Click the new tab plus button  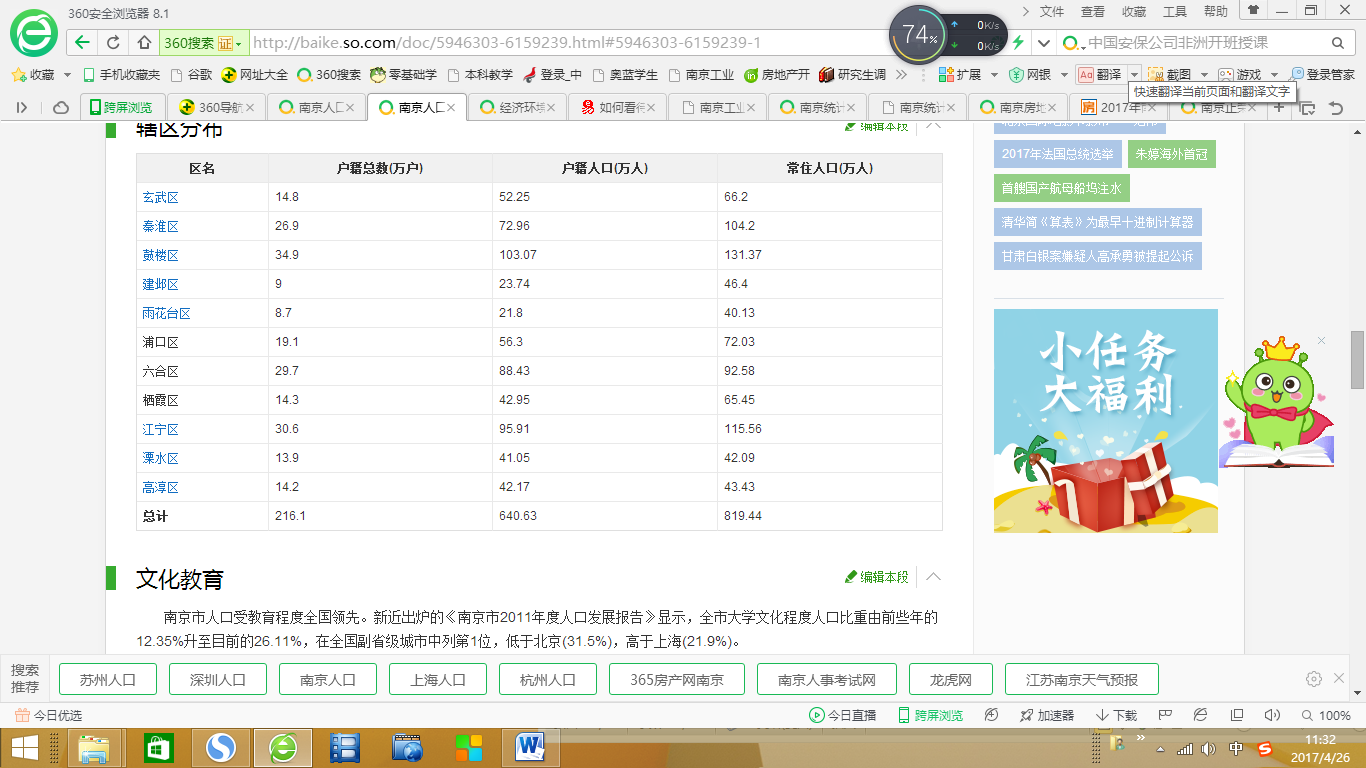pyautogui.click(x=1279, y=107)
